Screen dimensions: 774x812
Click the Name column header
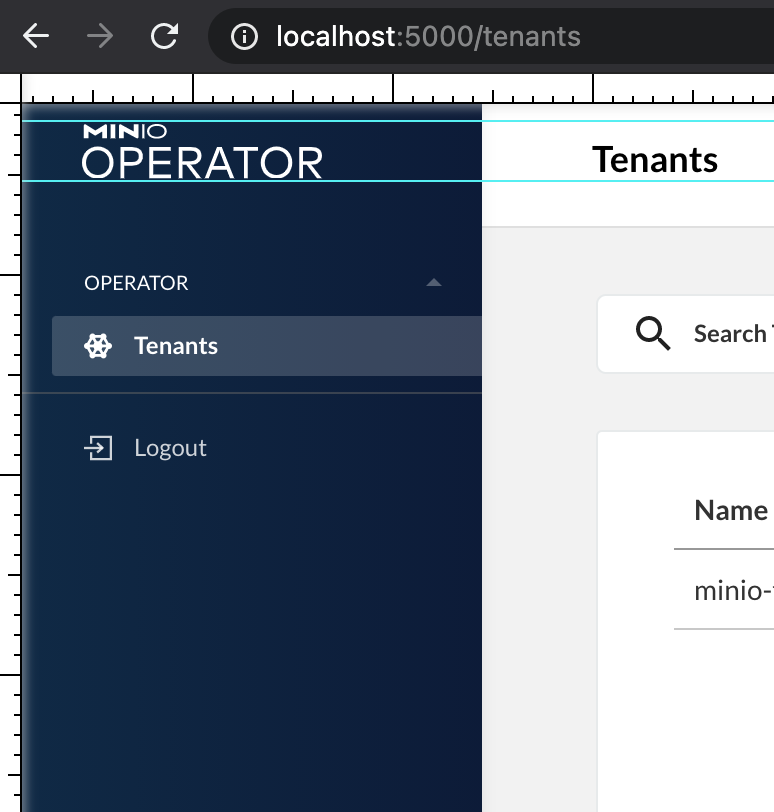(731, 511)
